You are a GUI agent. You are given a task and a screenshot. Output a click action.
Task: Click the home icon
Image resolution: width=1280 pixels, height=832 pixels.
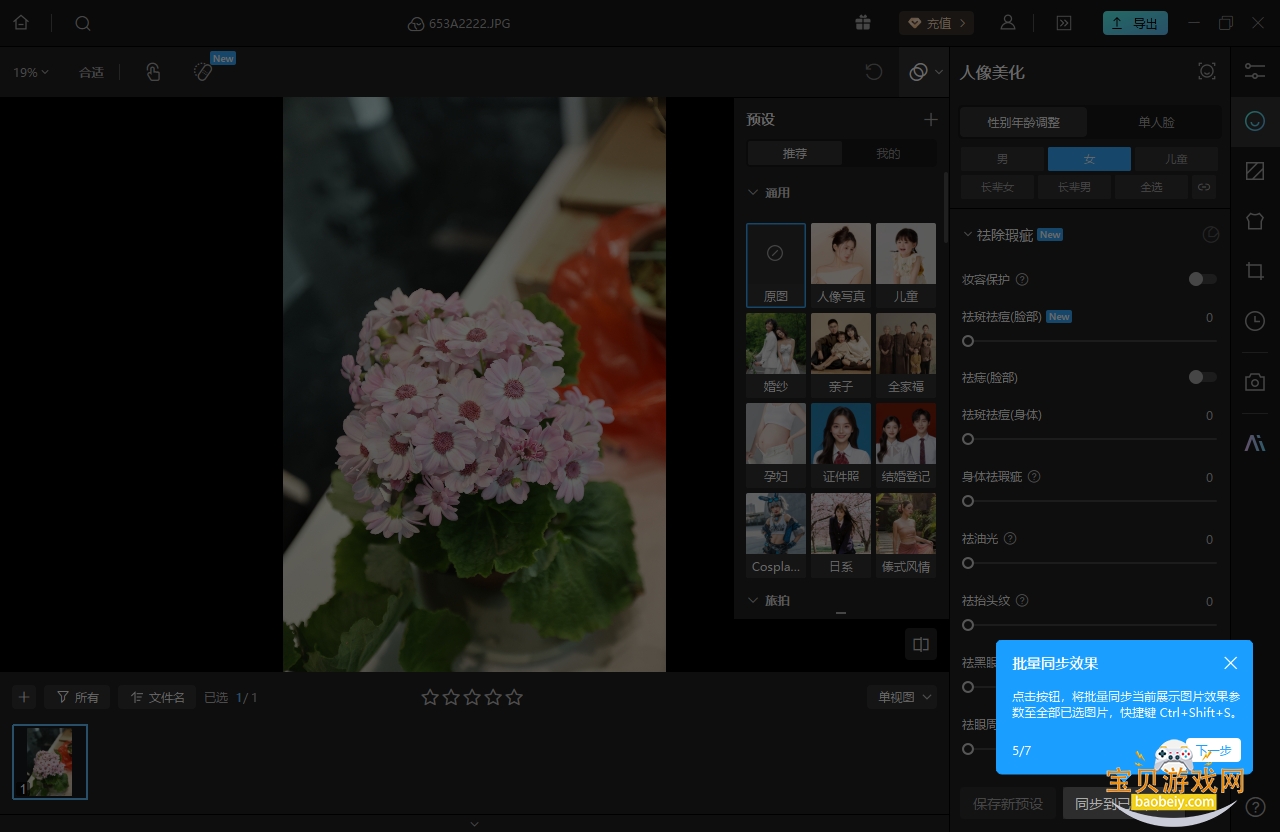pos(21,23)
